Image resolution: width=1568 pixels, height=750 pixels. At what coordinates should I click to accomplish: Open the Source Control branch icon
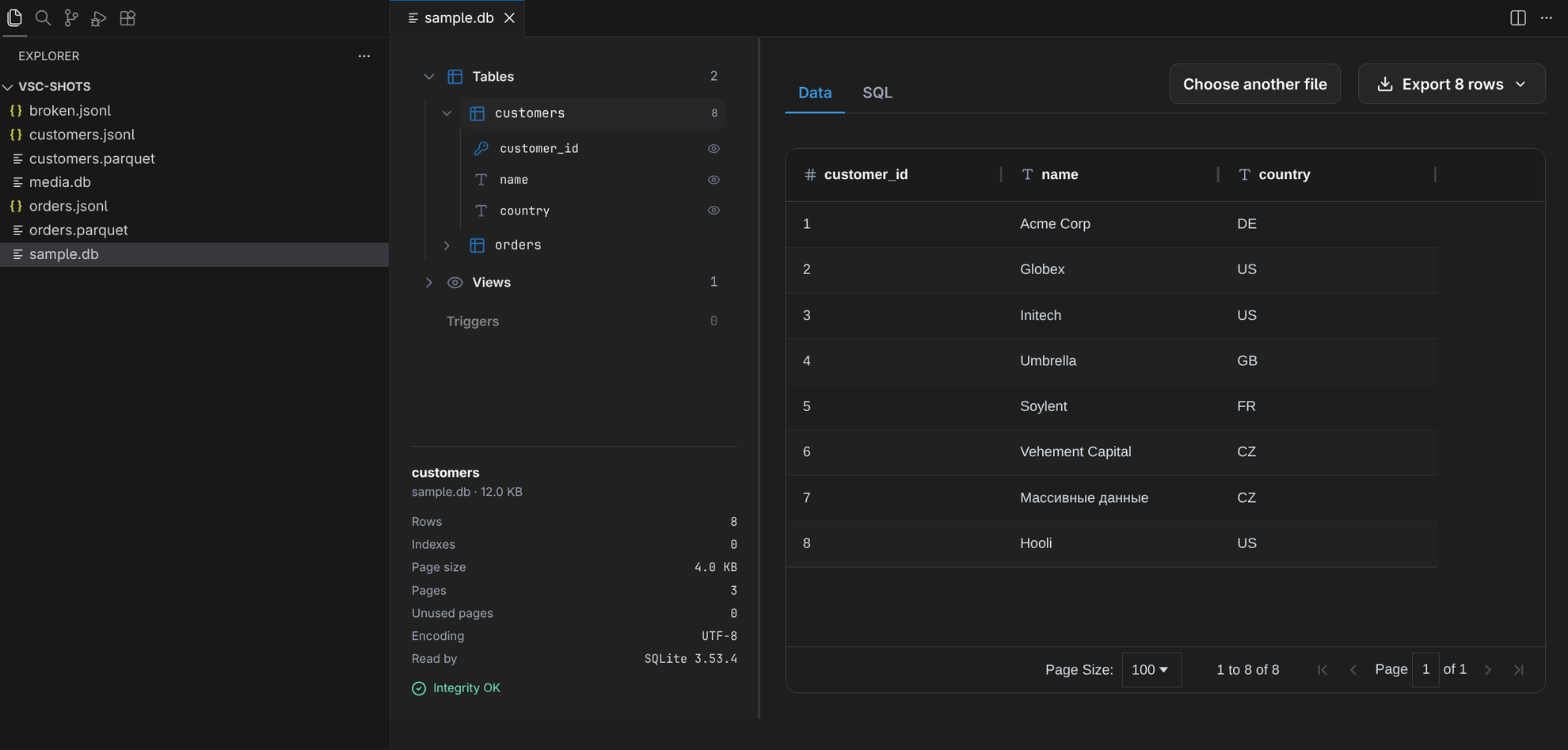click(71, 17)
